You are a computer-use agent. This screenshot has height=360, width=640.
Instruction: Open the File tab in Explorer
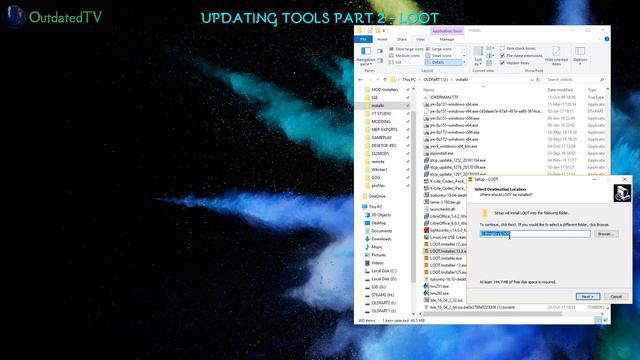tap(363, 39)
